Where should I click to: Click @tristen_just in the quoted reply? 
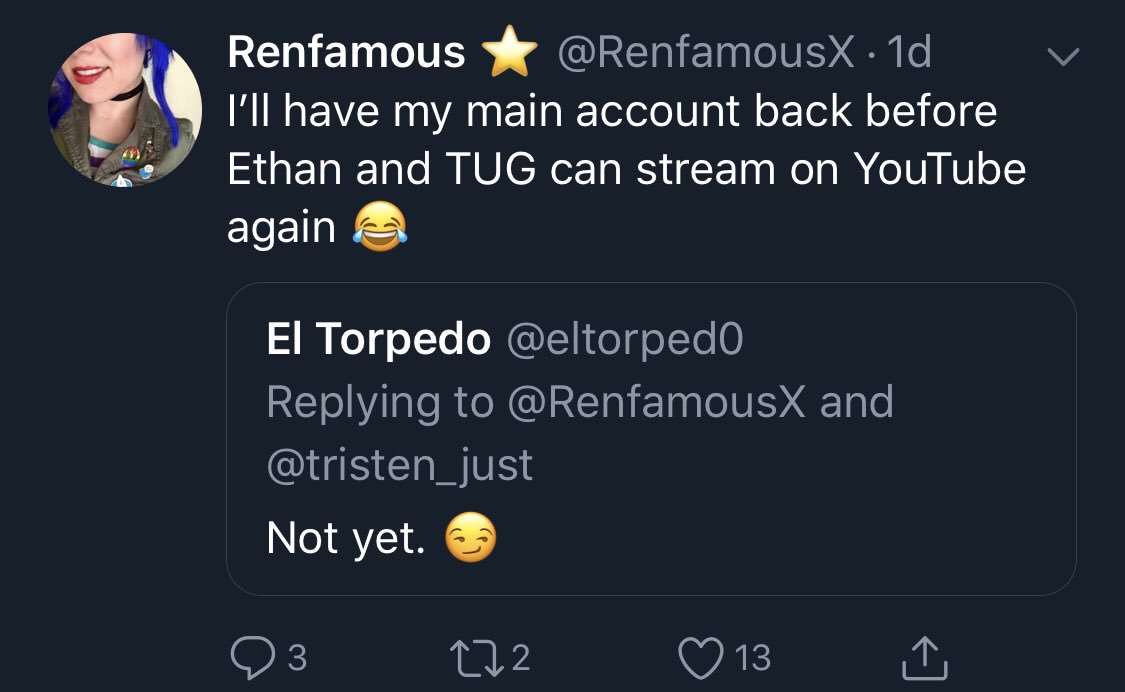click(x=400, y=465)
